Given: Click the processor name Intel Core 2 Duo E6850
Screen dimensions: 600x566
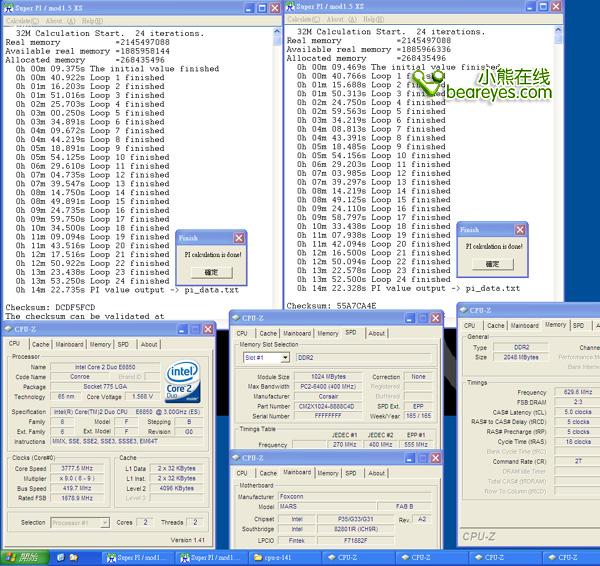Looking at the screenshot, I should [105, 367].
